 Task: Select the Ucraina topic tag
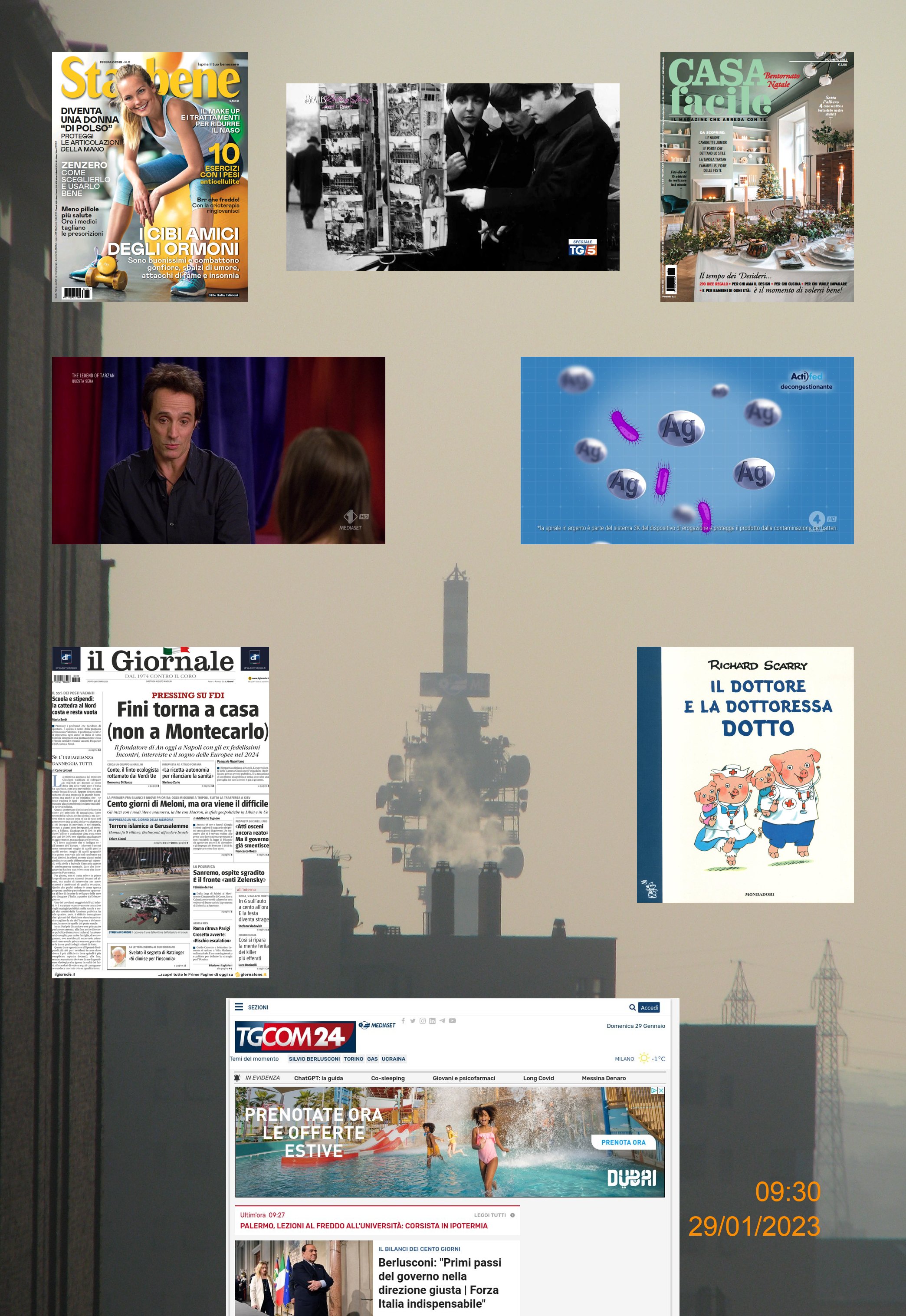coord(394,1059)
